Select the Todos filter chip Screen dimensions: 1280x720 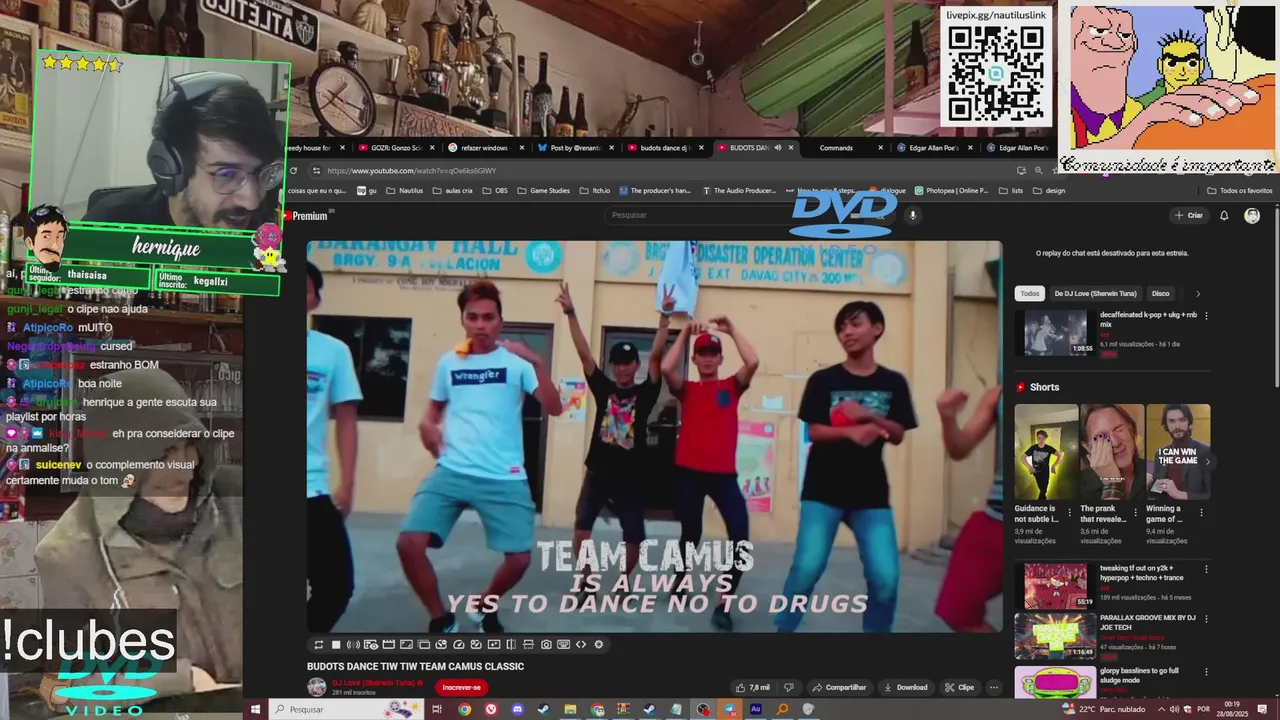tap(1030, 294)
